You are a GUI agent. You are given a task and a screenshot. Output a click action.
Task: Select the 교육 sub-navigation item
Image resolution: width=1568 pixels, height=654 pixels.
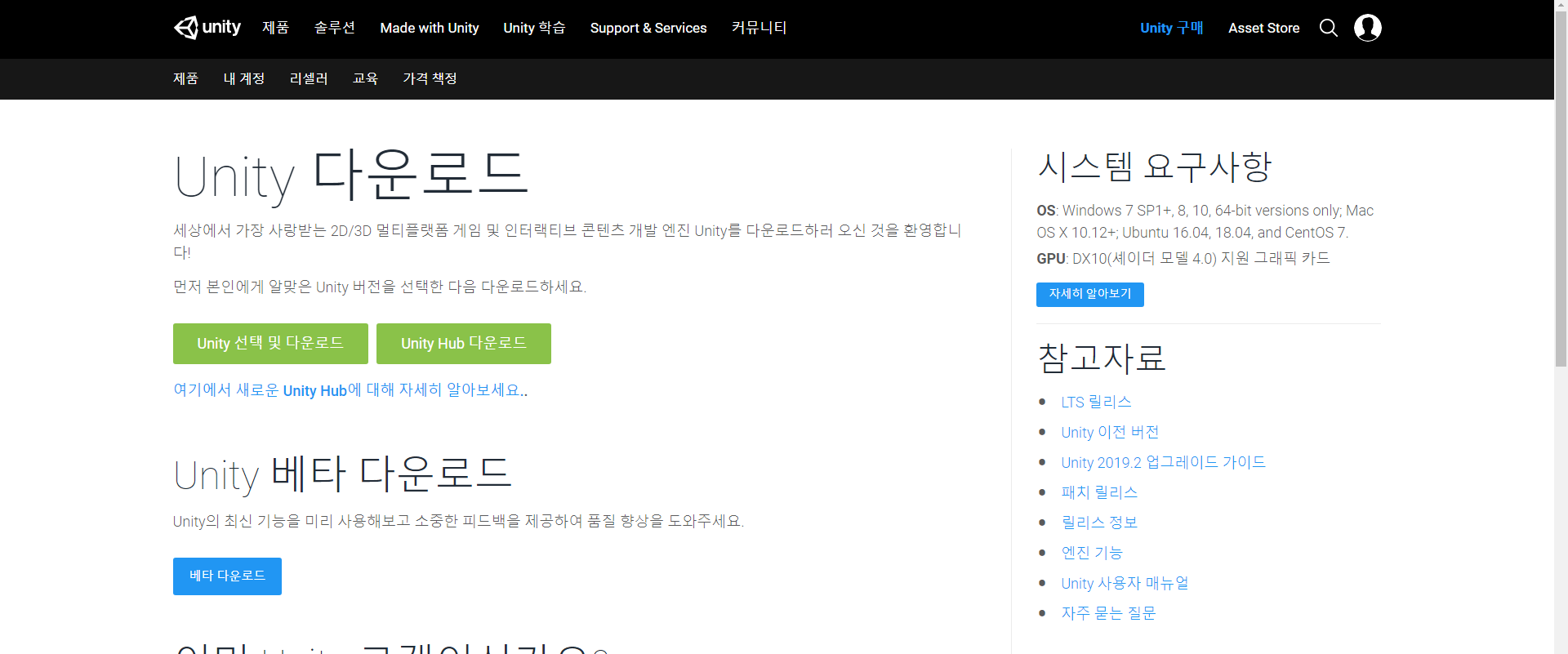click(365, 78)
